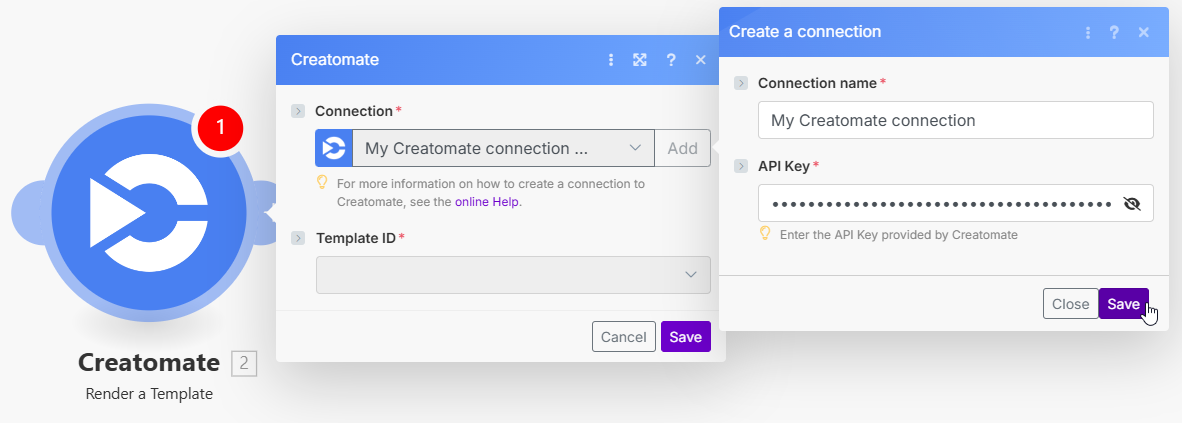Screen dimensions: 1182x423
Task: Follow the online Help link
Action: pos(487,201)
